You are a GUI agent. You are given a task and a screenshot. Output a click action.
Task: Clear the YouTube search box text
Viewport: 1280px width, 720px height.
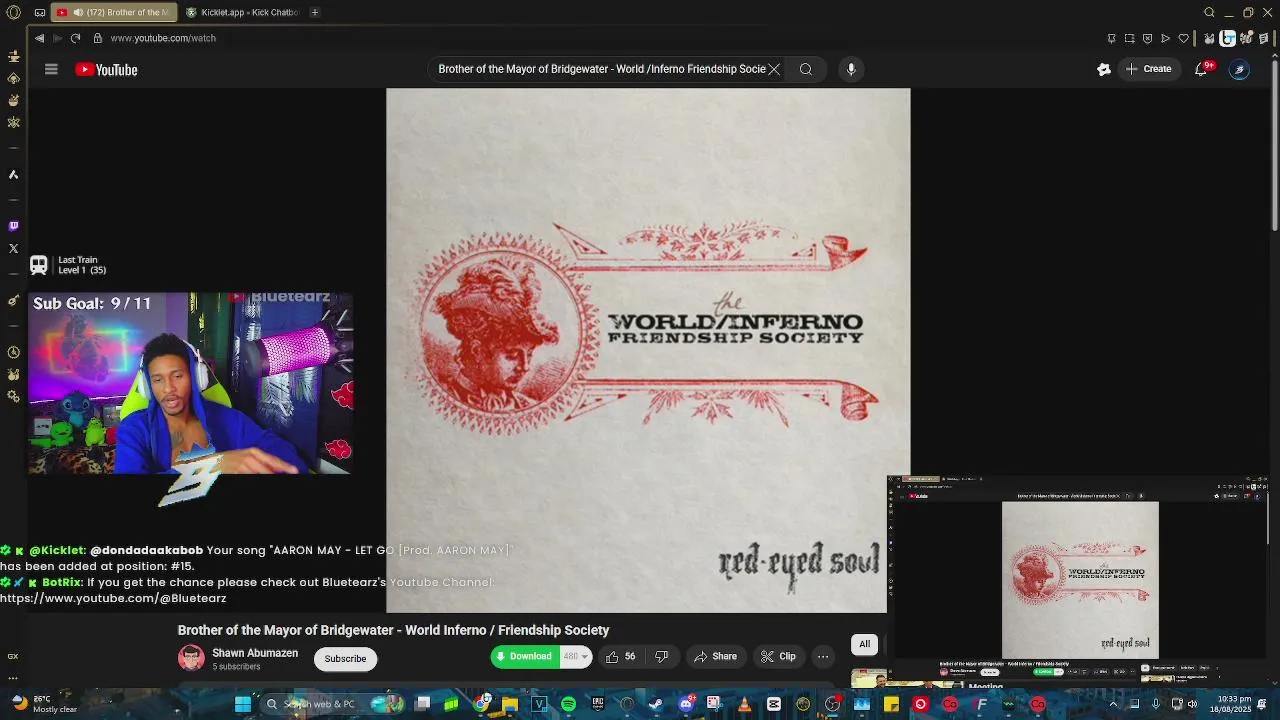pos(774,69)
